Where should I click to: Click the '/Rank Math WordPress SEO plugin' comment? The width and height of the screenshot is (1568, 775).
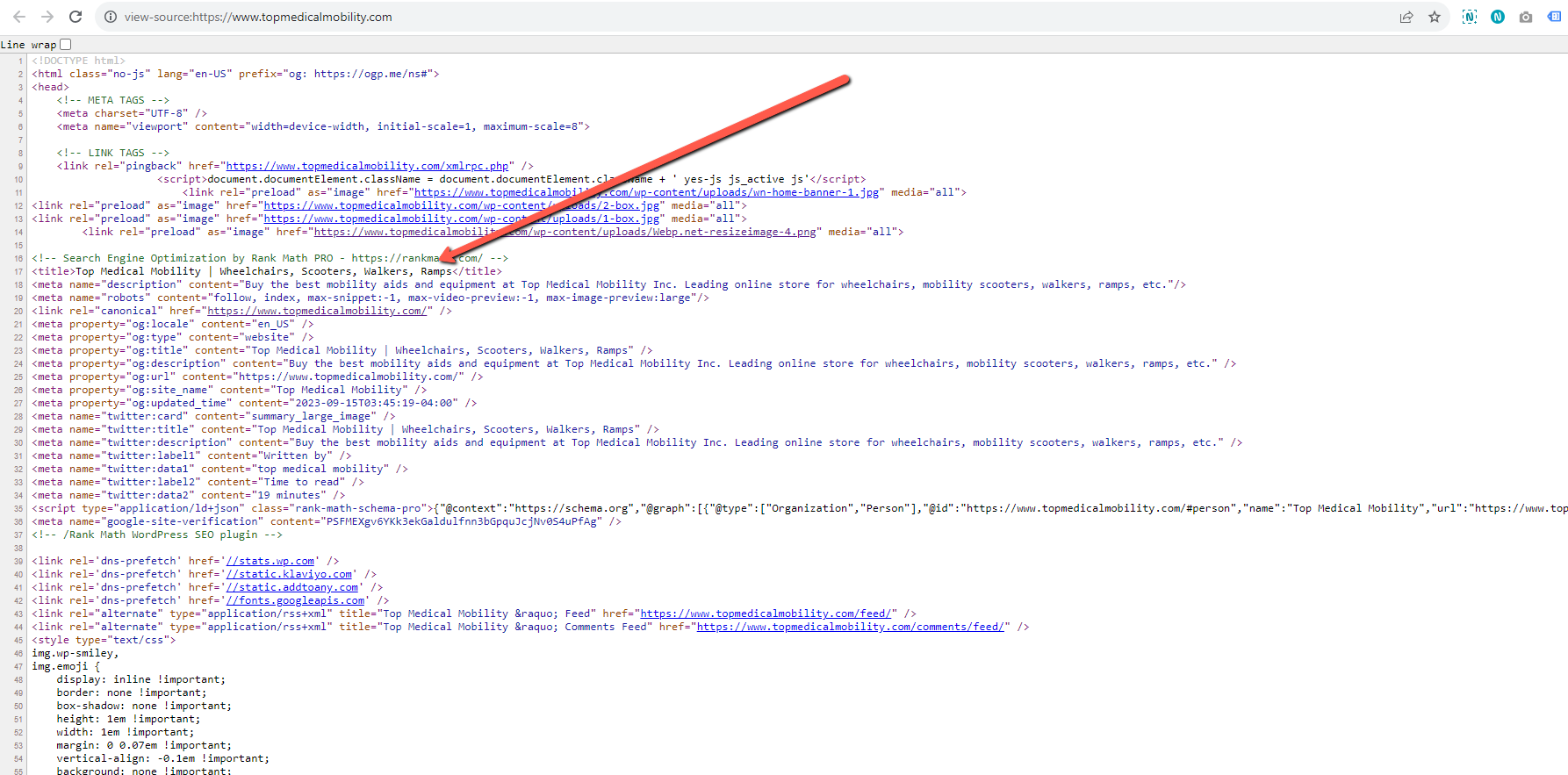pos(157,535)
